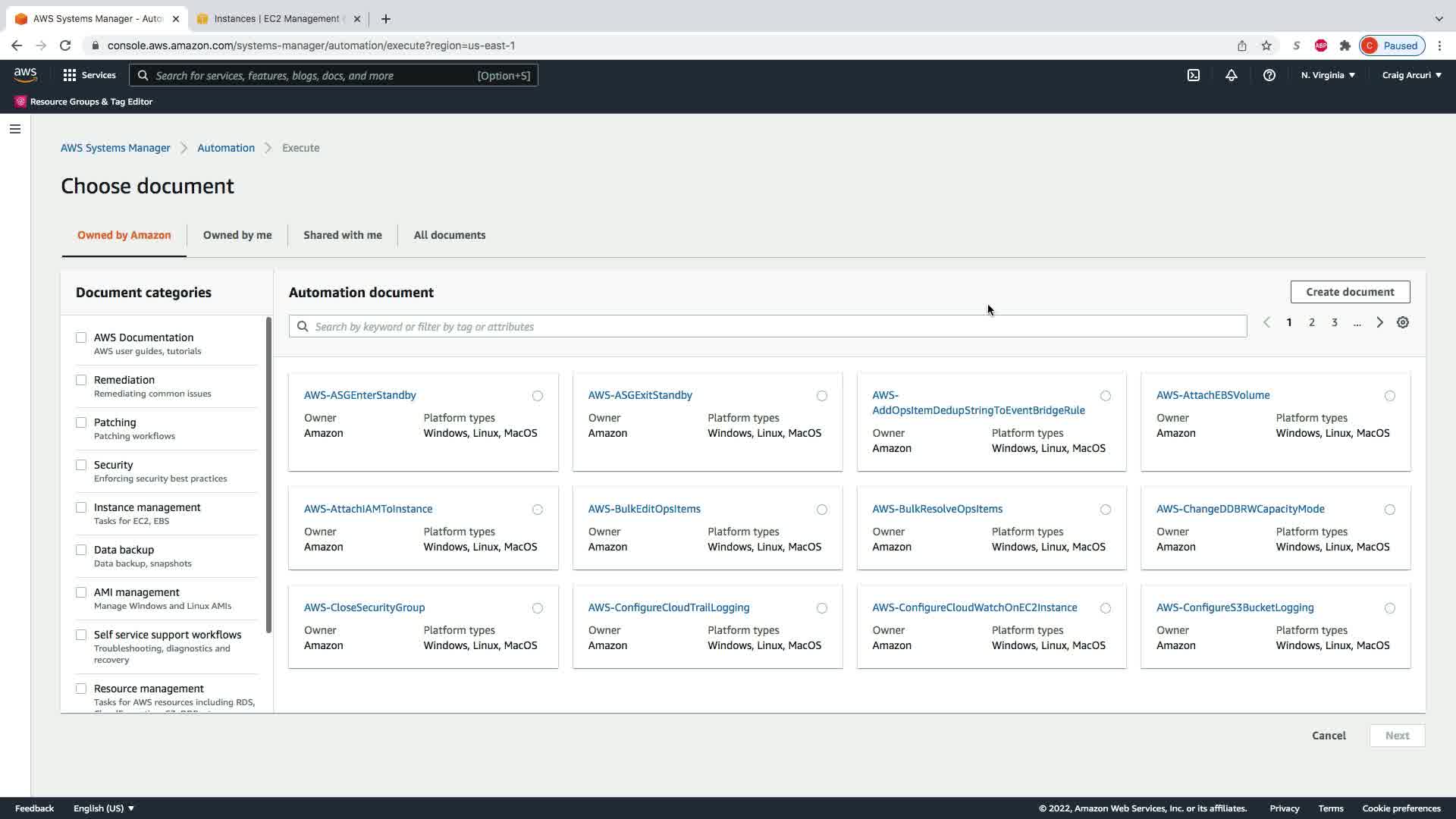This screenshot has width=1456, height=819.
Task: Check the Patching category checkbox
Action: pos(81,422)
